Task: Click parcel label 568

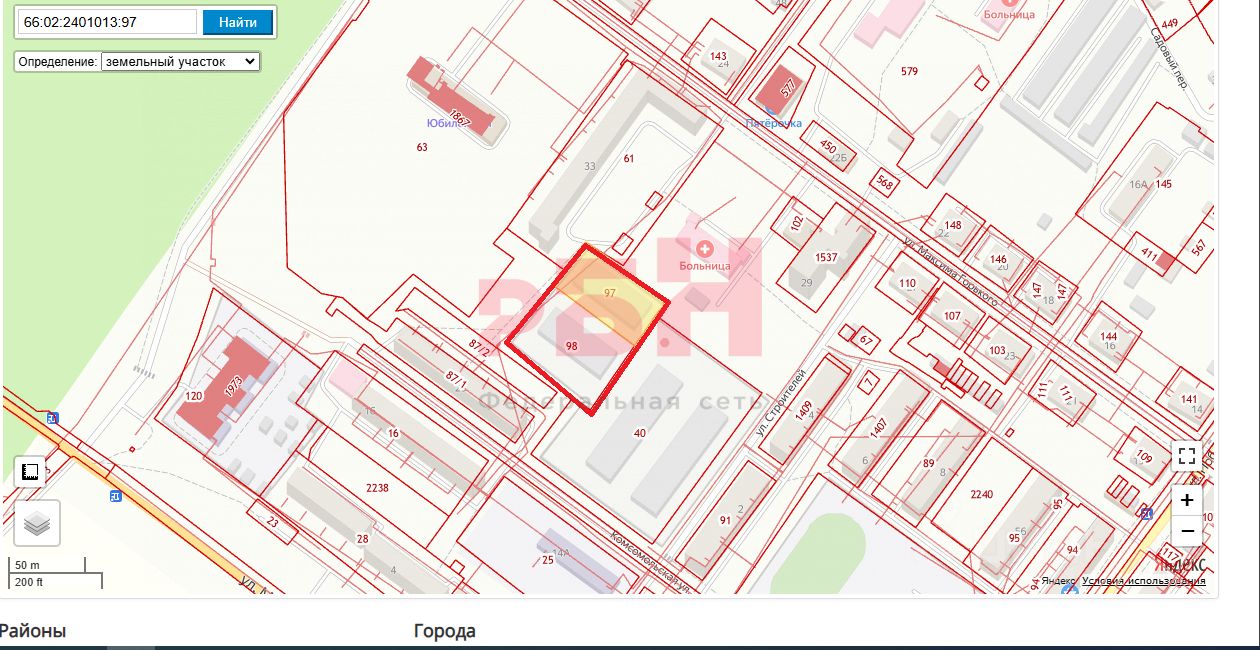Action: [x=884, y=182]
